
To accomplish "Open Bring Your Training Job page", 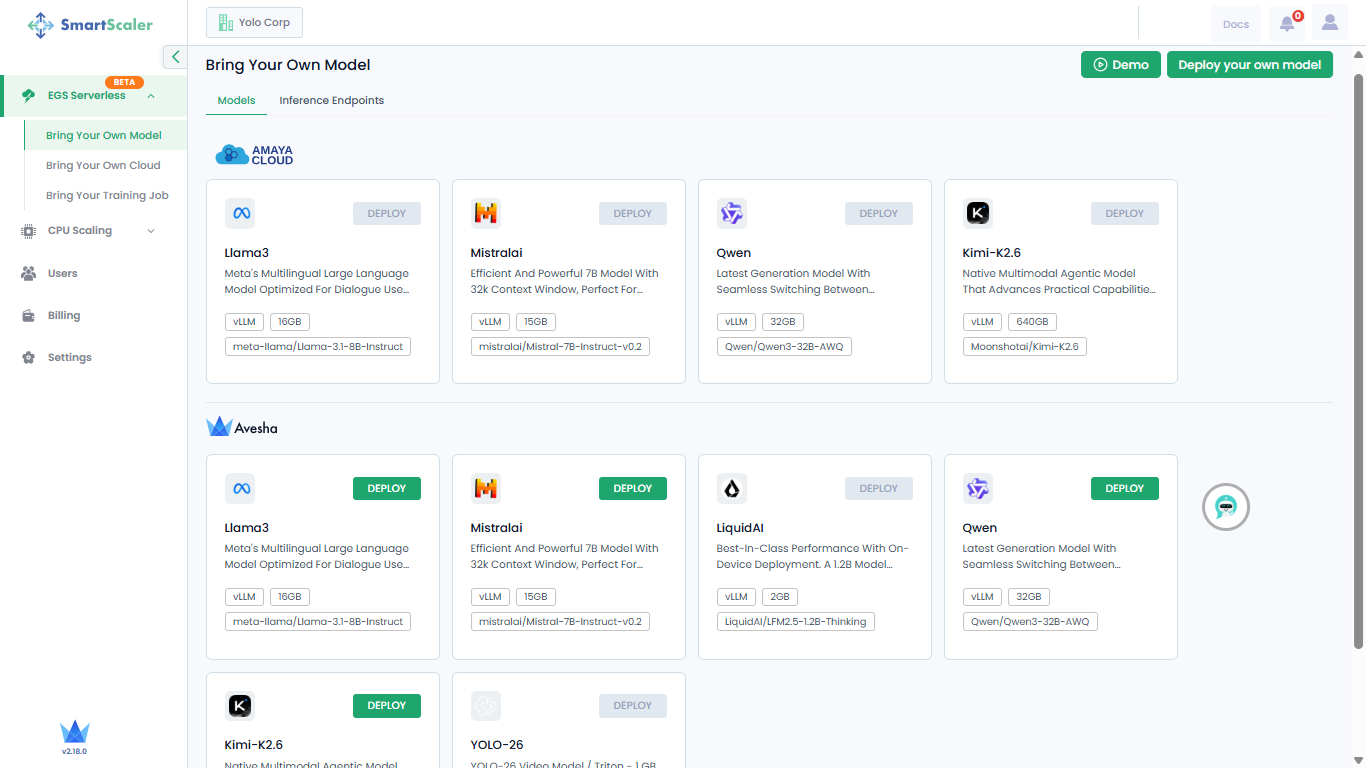I will pyautogui.click(x=107, y=196).
